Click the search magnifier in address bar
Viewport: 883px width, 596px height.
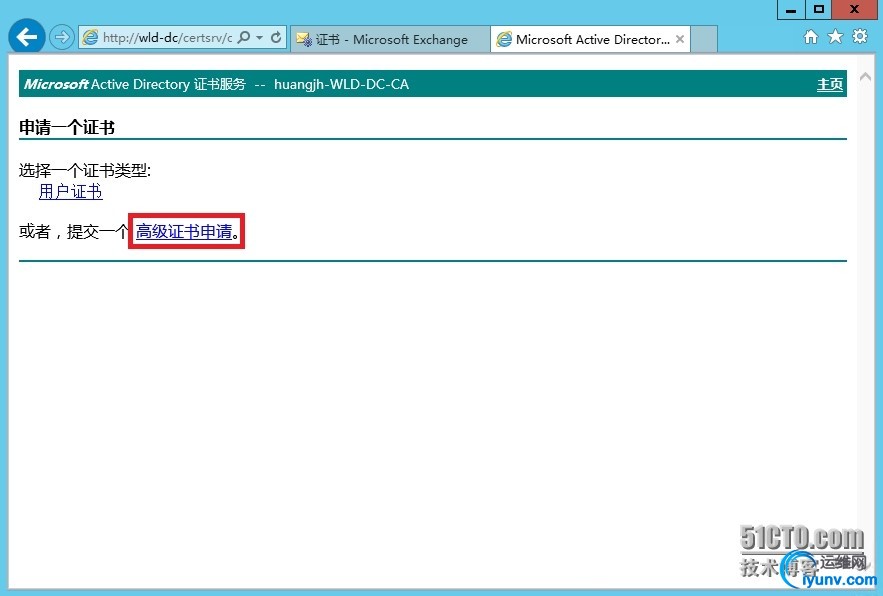(x=244, y=38)
